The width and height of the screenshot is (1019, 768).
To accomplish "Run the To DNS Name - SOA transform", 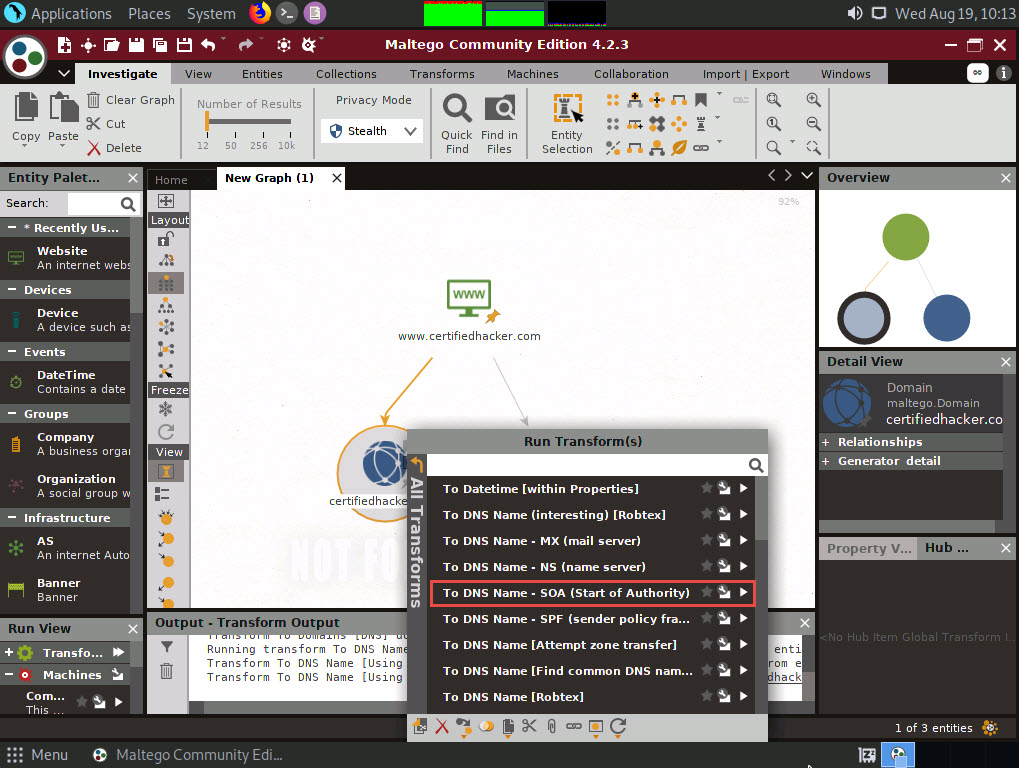I will pyautogui.click(x=743, y=592).
